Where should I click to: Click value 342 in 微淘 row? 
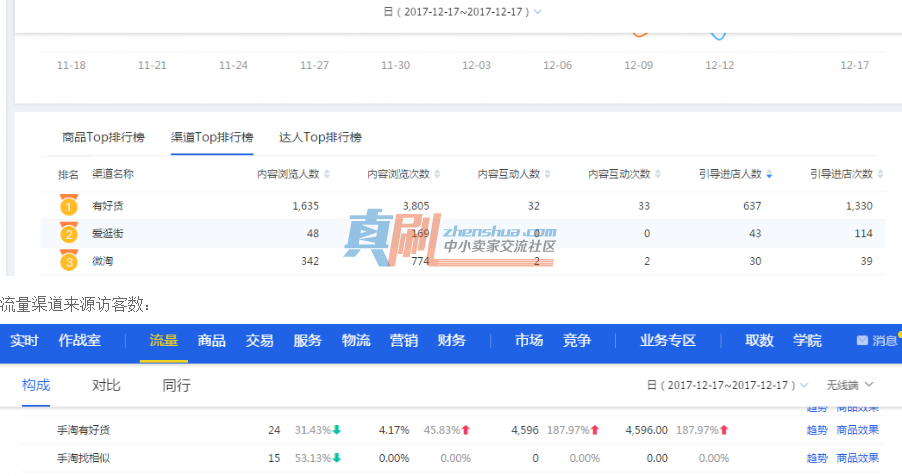(x=309, y=261)
